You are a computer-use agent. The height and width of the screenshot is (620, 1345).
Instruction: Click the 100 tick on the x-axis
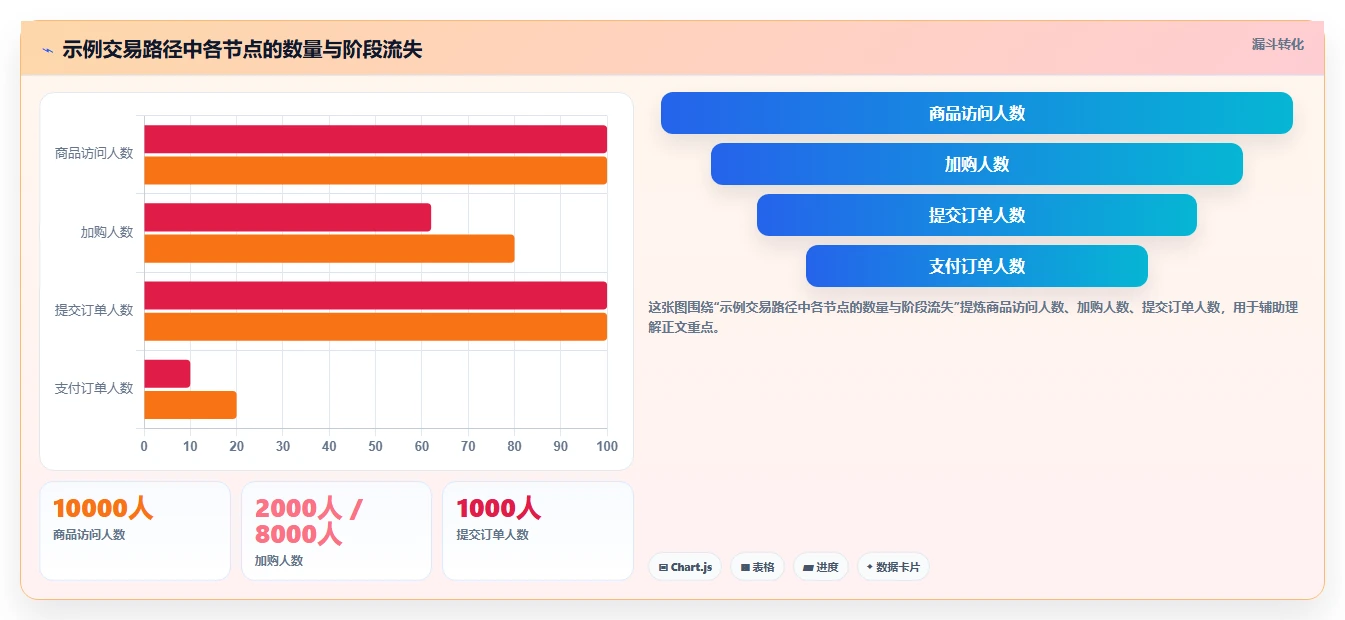[x=606, y=446]
